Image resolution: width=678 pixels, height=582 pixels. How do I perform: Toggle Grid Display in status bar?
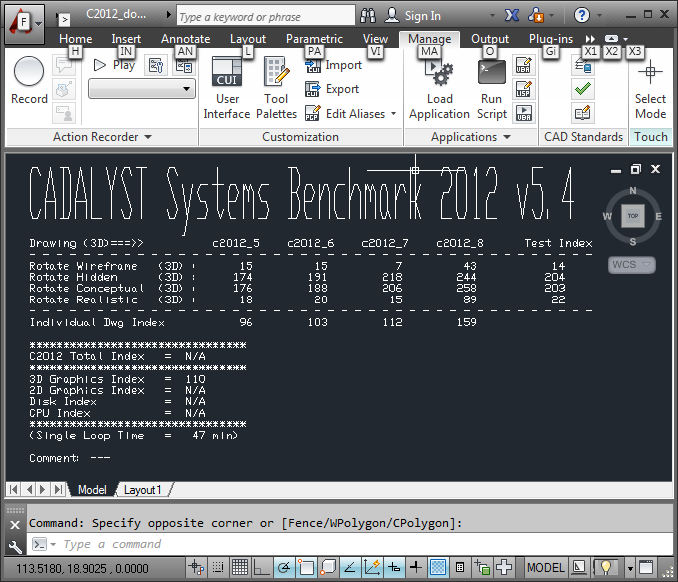tap(240, 567)
